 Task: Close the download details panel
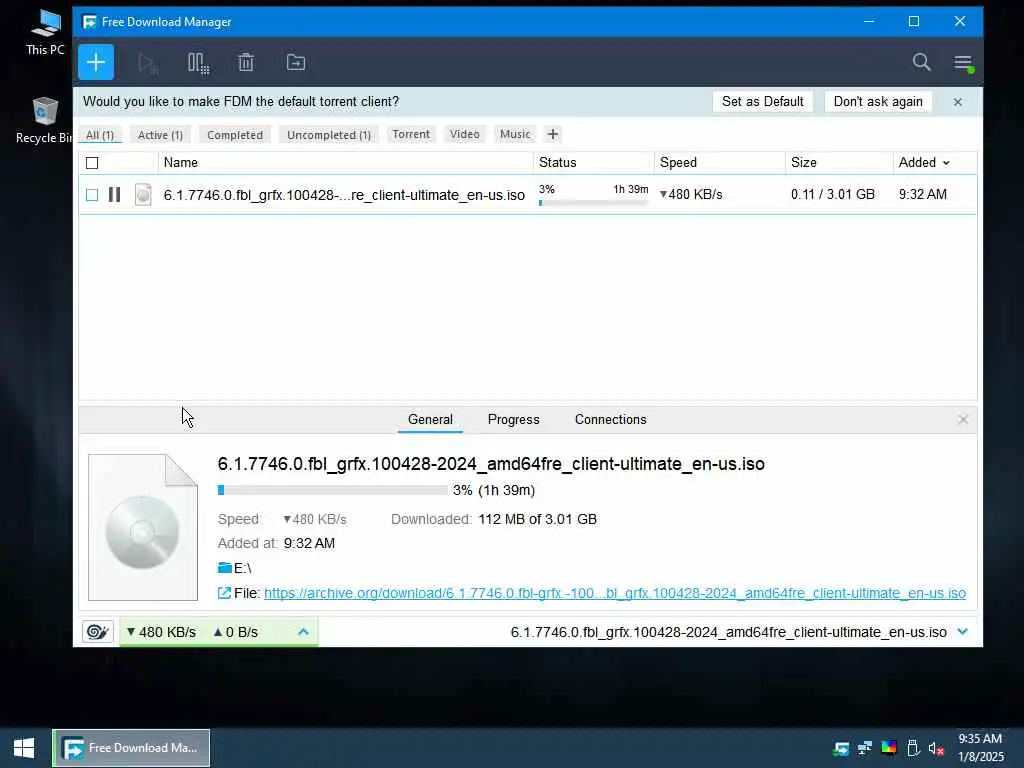point(963,419)
